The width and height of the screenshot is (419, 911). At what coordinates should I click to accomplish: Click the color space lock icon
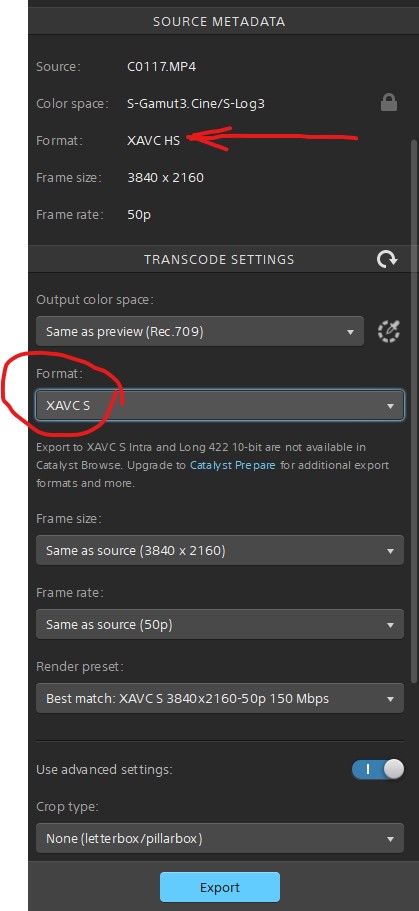[389, 103]
